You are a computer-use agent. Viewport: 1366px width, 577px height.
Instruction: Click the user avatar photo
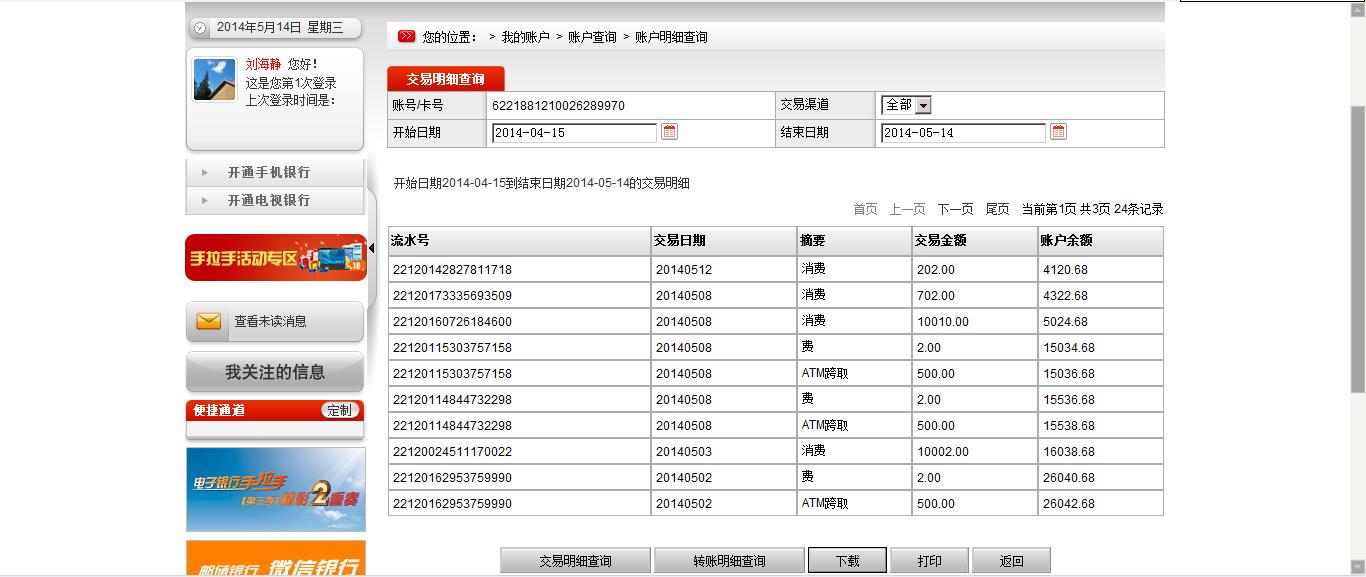(214, 80)
